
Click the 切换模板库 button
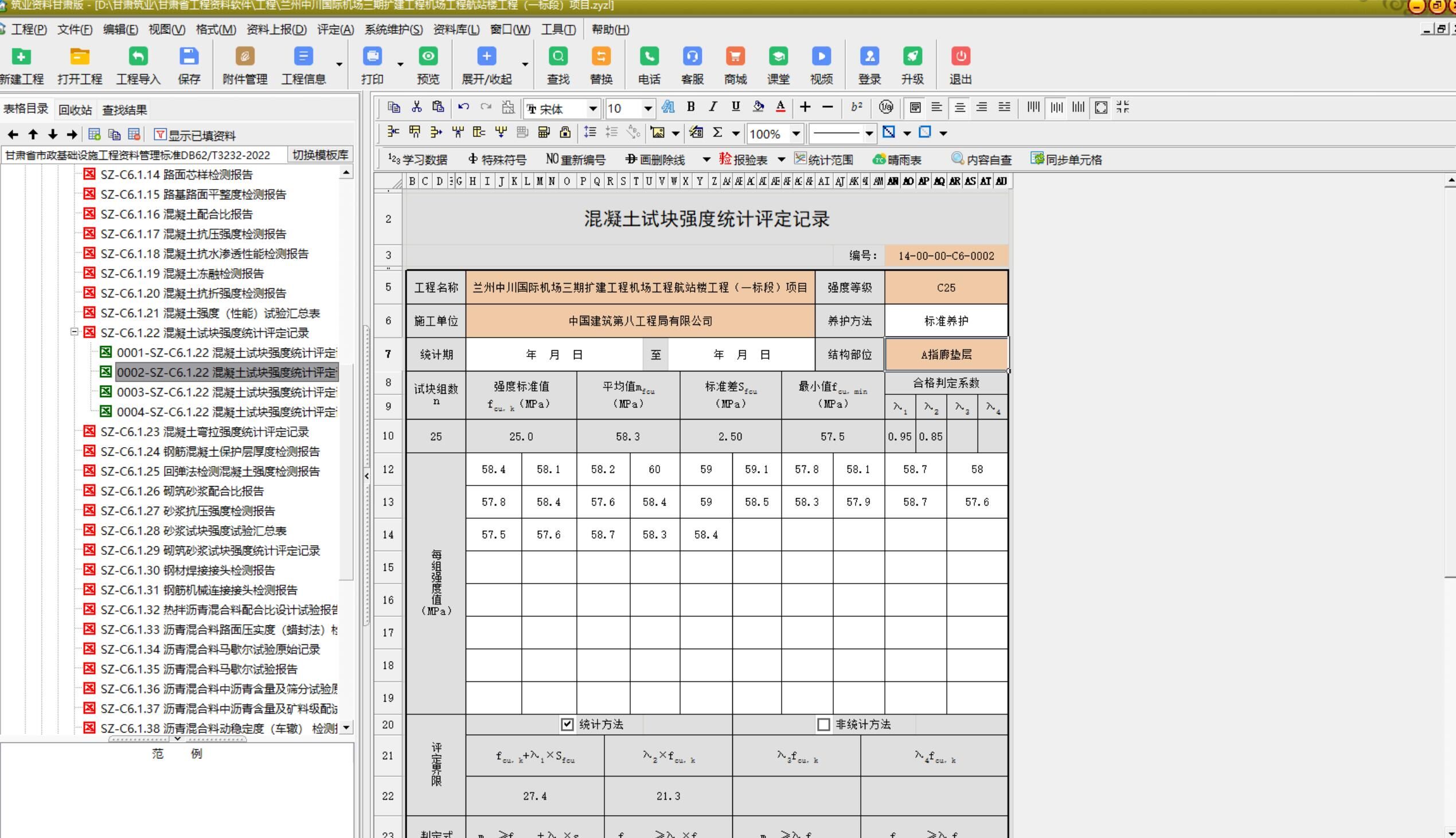tap(320, 155)
